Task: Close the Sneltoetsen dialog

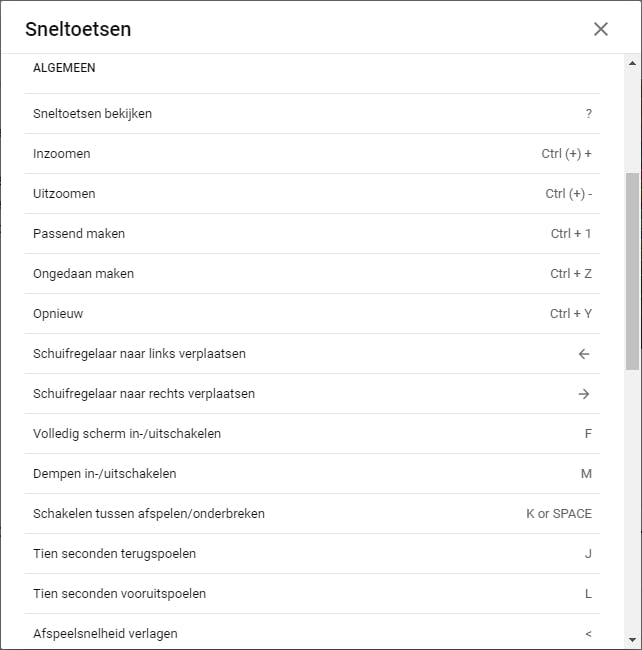Action: 601,29
